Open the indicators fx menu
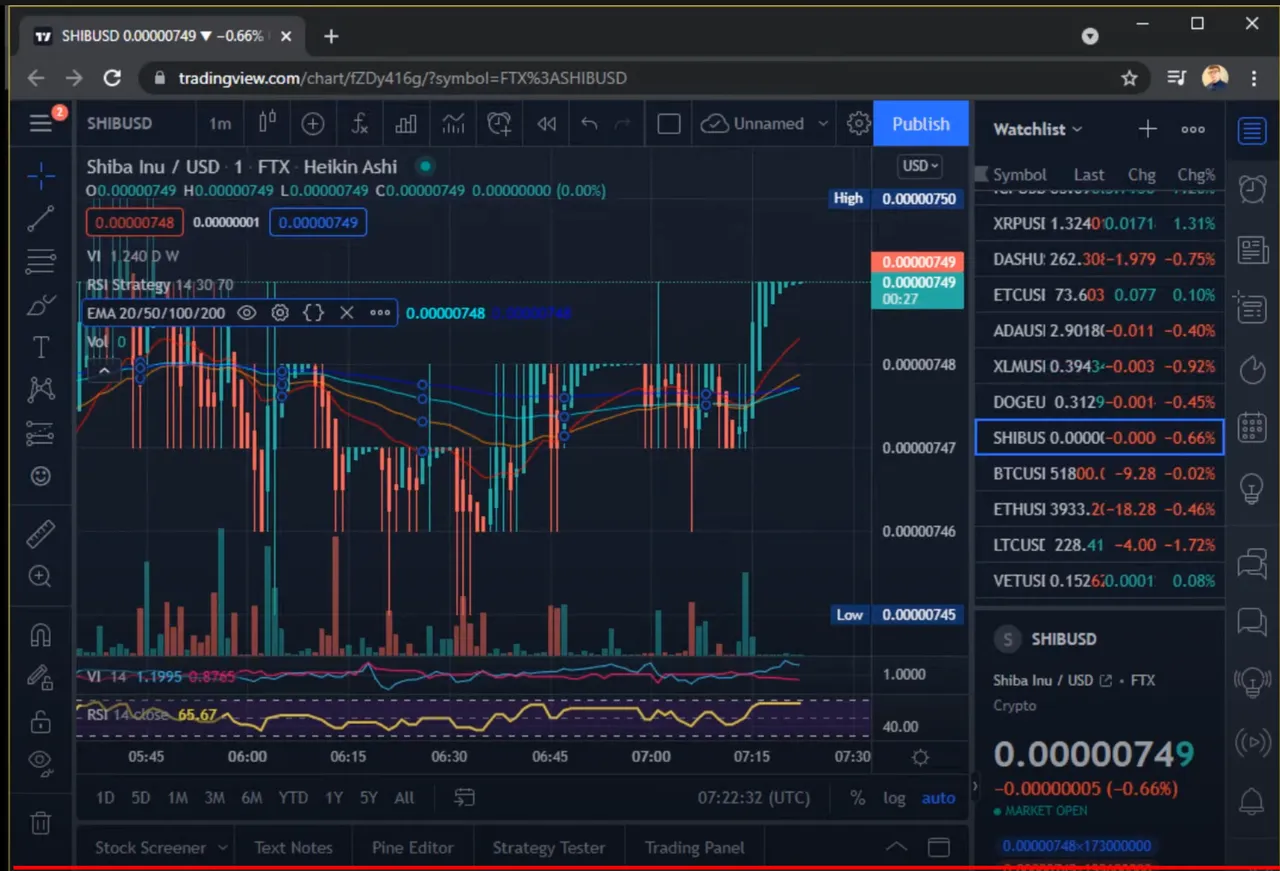 [x=360, y=123]
